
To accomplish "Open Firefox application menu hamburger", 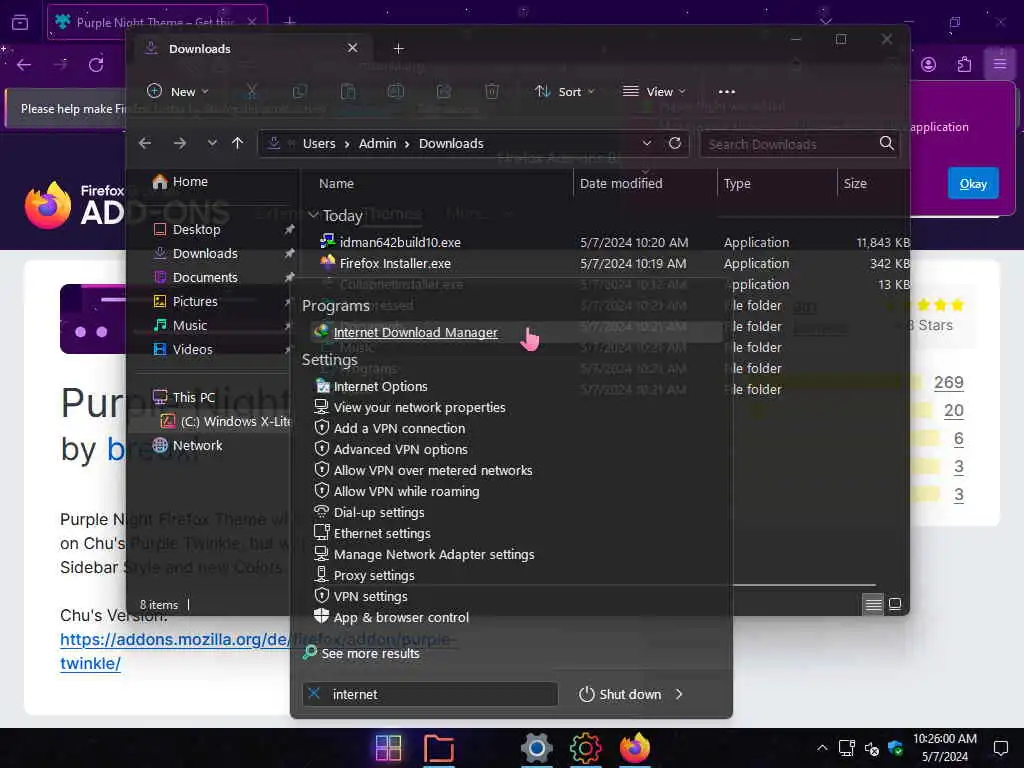I will pos(999,64).
